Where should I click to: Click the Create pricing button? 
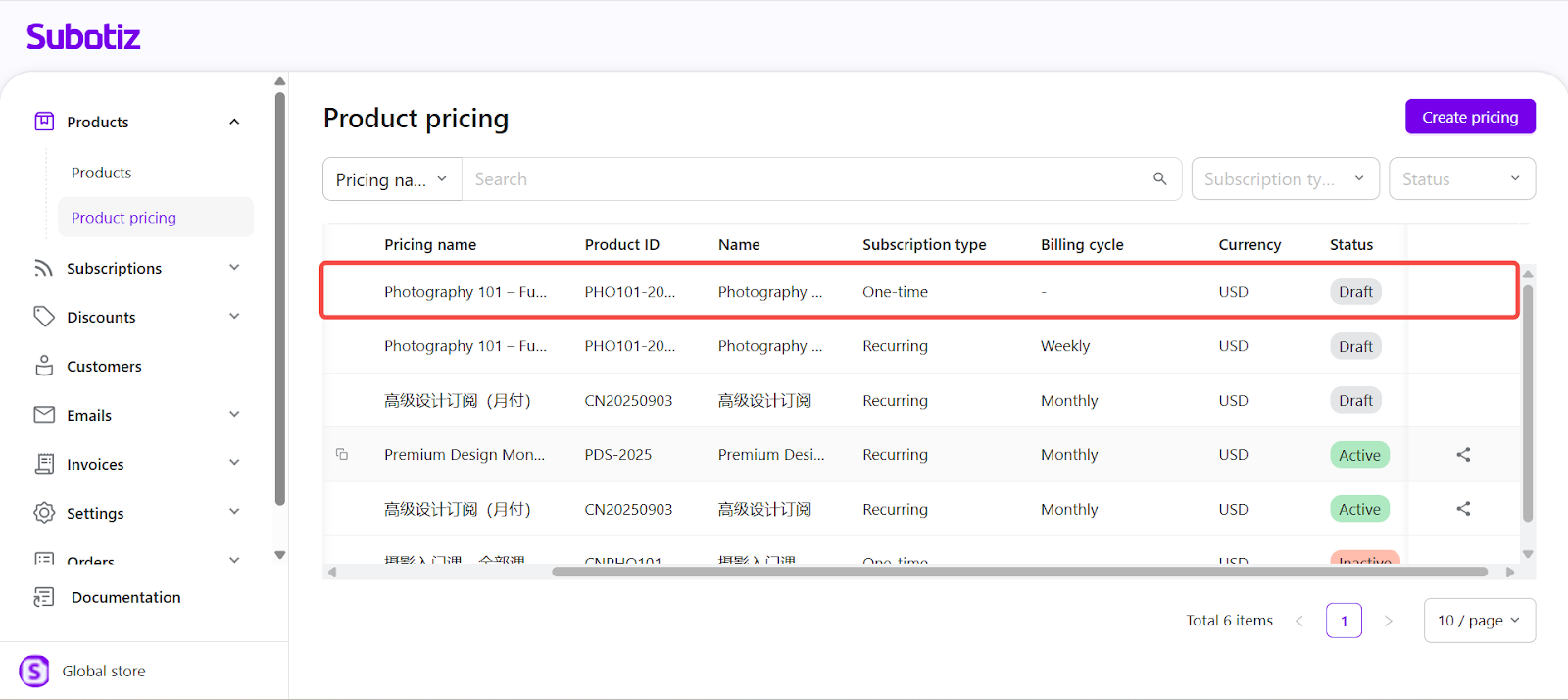pyautogui.click(x=1469, y=117)
